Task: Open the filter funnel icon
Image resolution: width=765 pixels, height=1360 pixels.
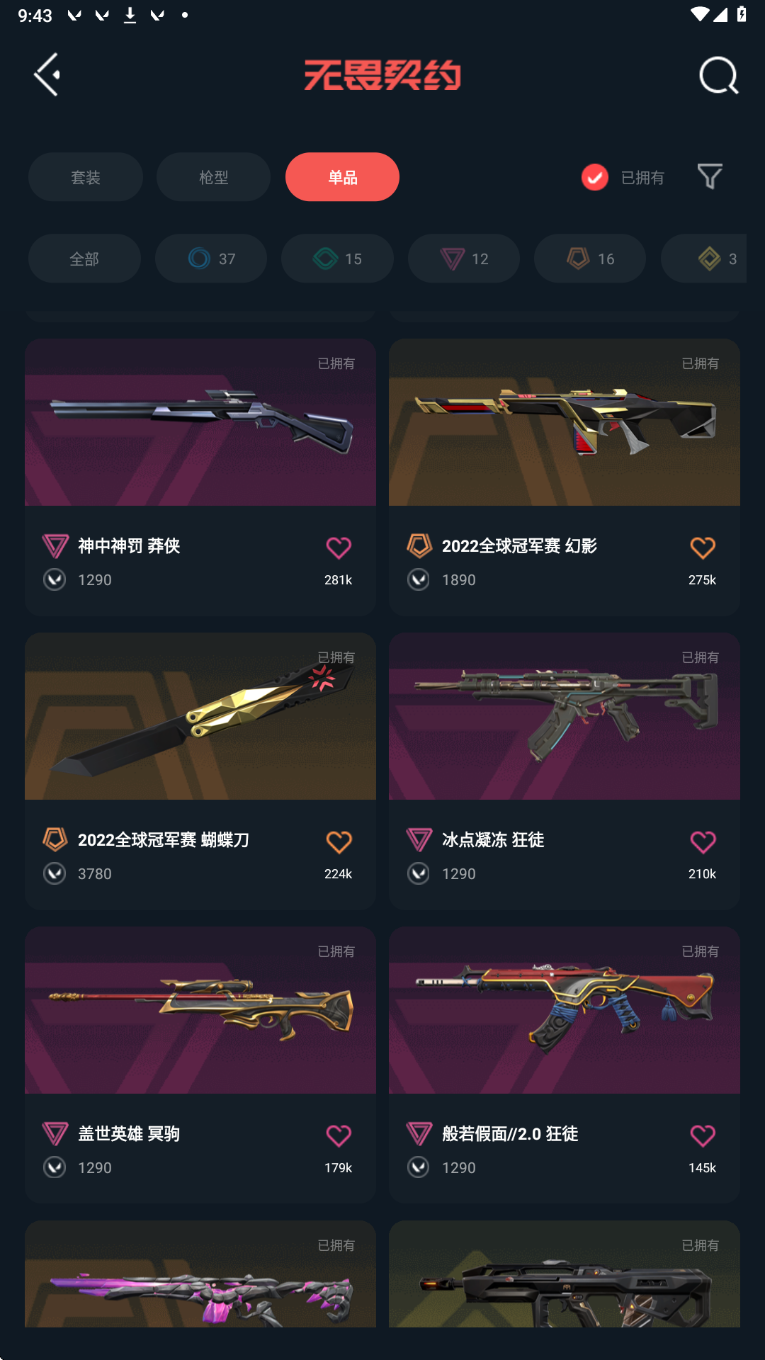Action: [x=710, y=177]
